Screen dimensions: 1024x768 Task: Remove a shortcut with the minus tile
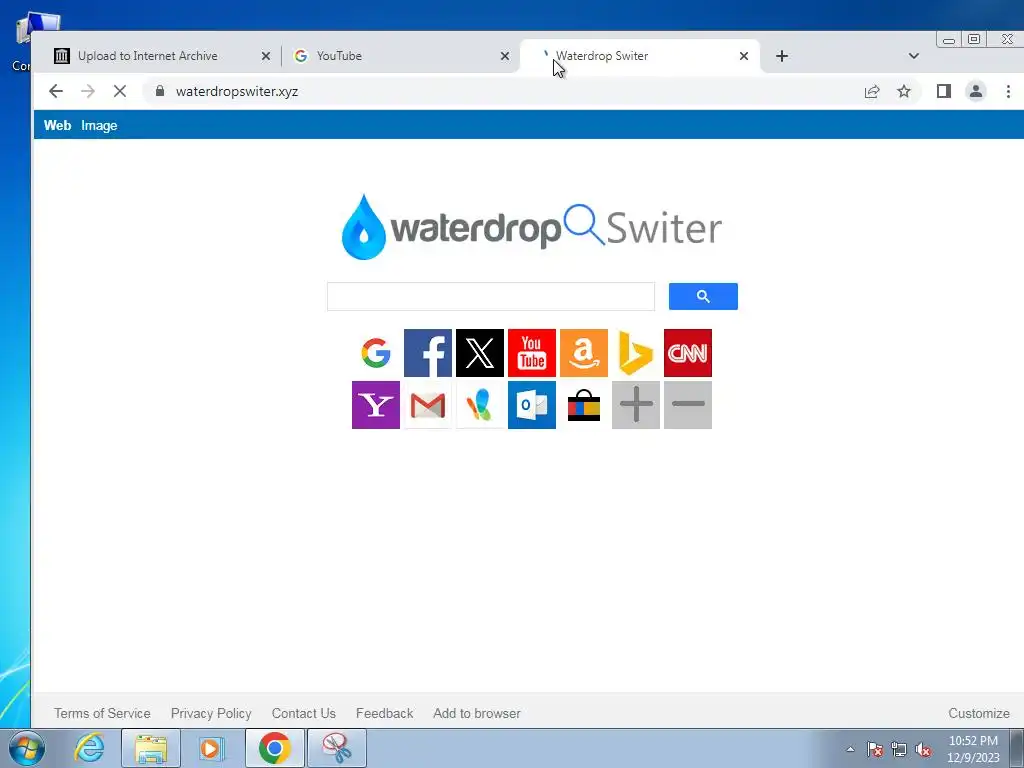coord(688,405)
